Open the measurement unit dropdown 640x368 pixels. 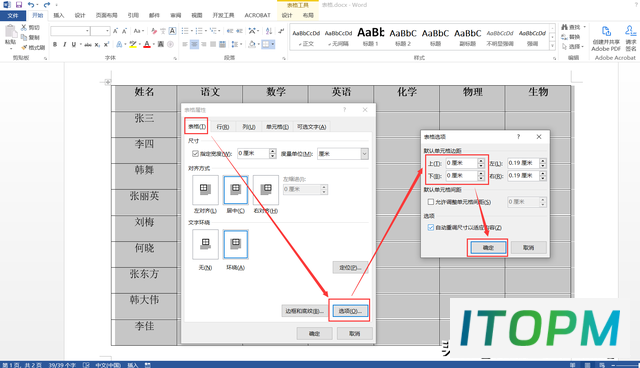(364, 154)
